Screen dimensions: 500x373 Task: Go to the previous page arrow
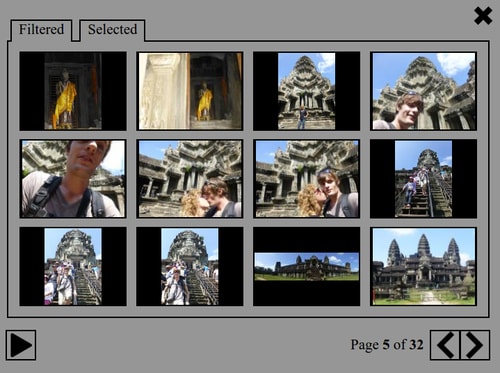pos(445,345)
